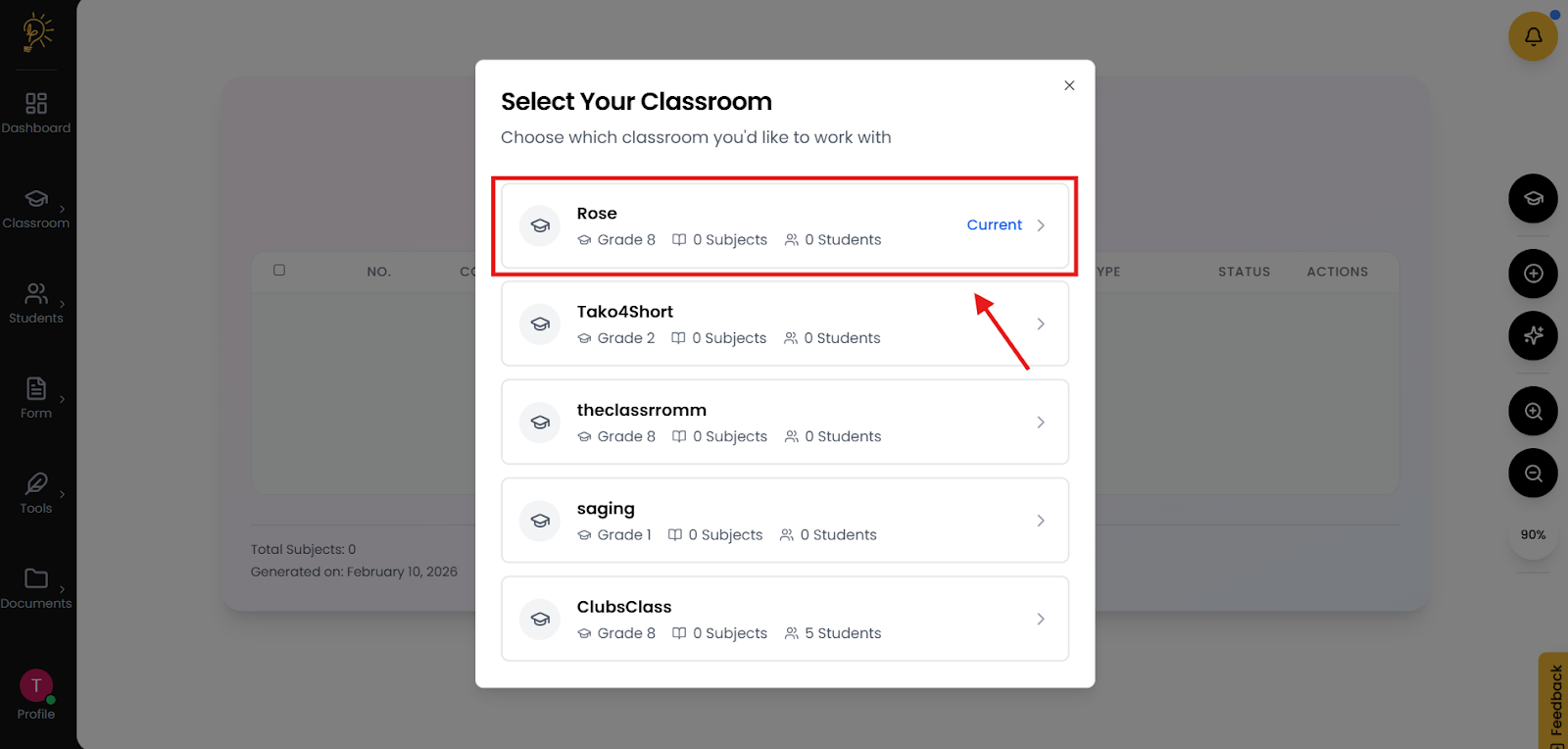1568x749 pixels.
Task: Click the plus circle floating button
Action: pyautogui.click(x=1533, y=274)
